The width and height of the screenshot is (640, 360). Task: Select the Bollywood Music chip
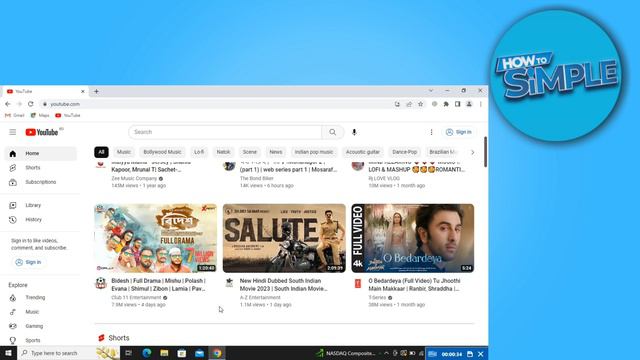(162, 152)
